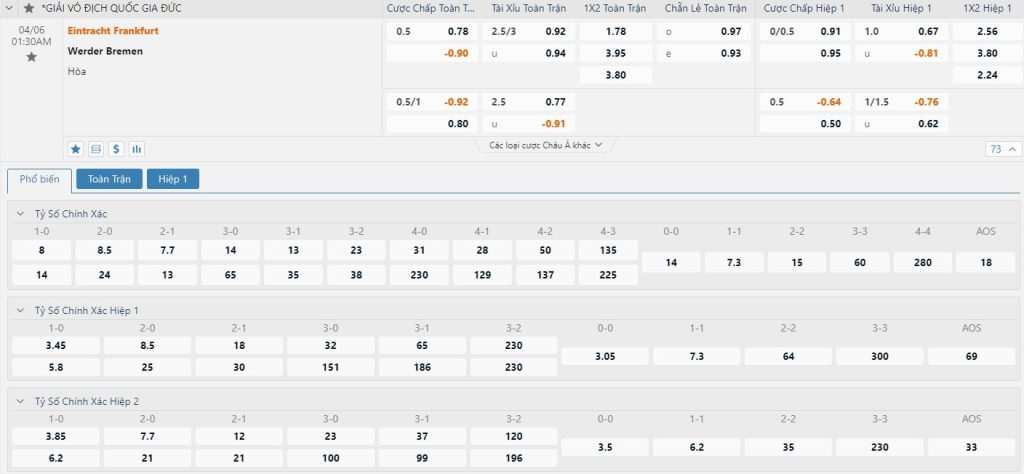Click the dollar sign icon
Image resolution: width=1024 pixels, height=474 pixels.
point(116,149)
